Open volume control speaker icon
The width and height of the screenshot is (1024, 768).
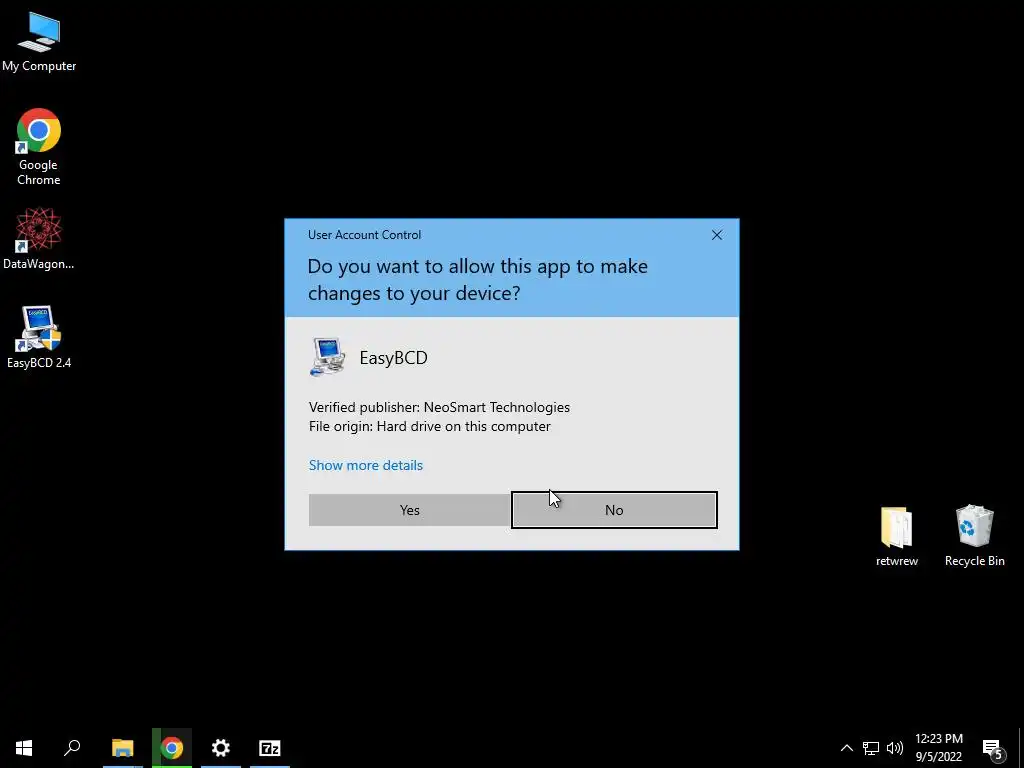tap(895, 748)
